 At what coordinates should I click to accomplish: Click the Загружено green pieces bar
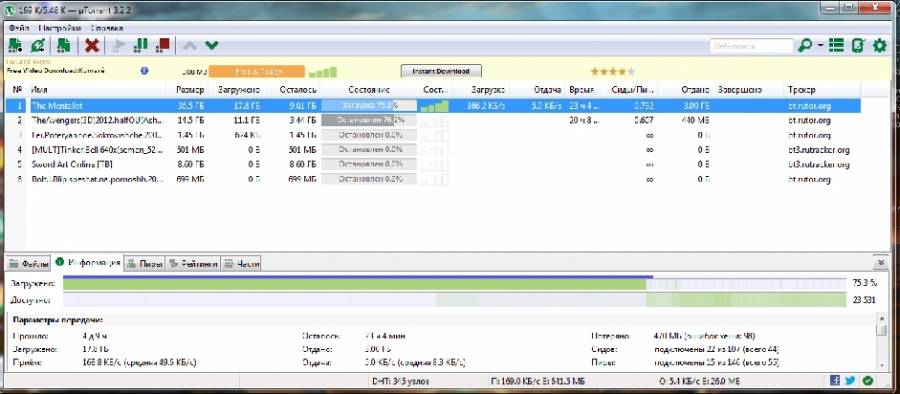[x=454, y=283]
